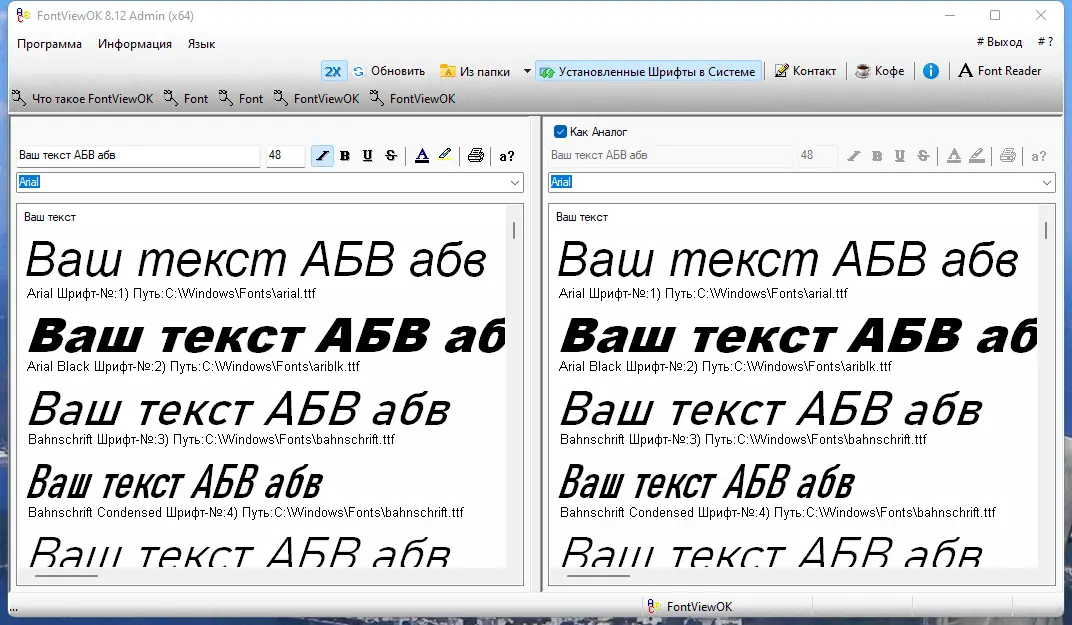This screenshot has height=625, width=1072.
Task: Click the Bold icon in left panel
Action: click(345, 156)
